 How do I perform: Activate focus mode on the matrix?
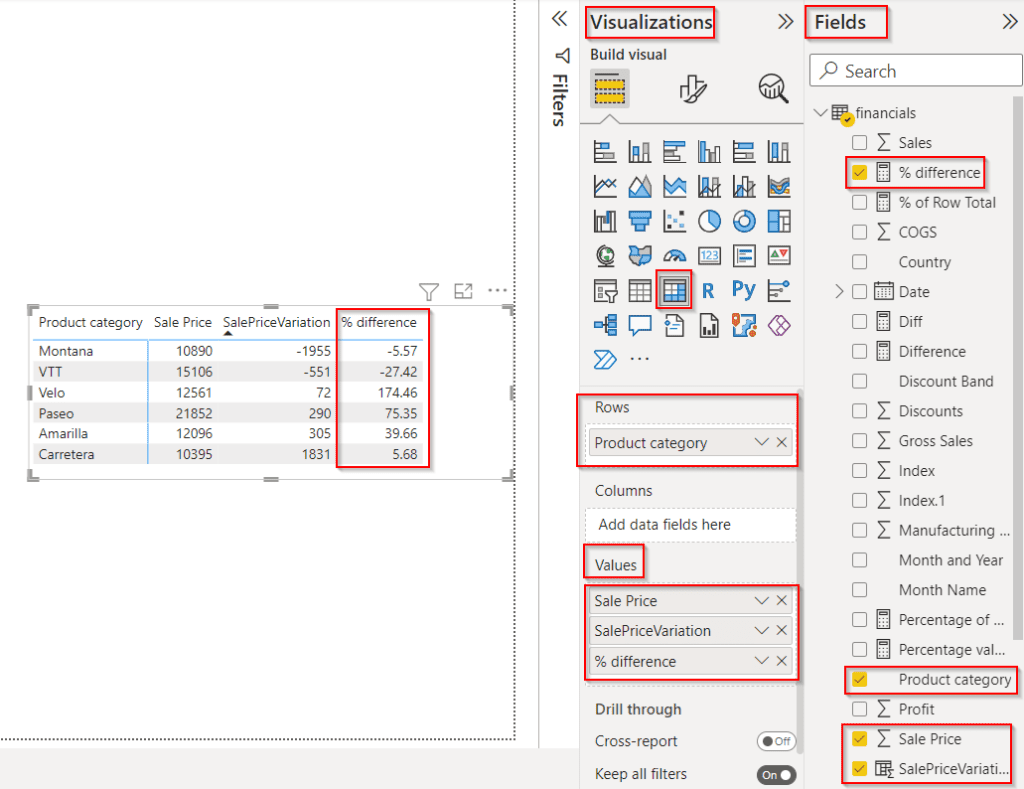[x=463, y=291]
